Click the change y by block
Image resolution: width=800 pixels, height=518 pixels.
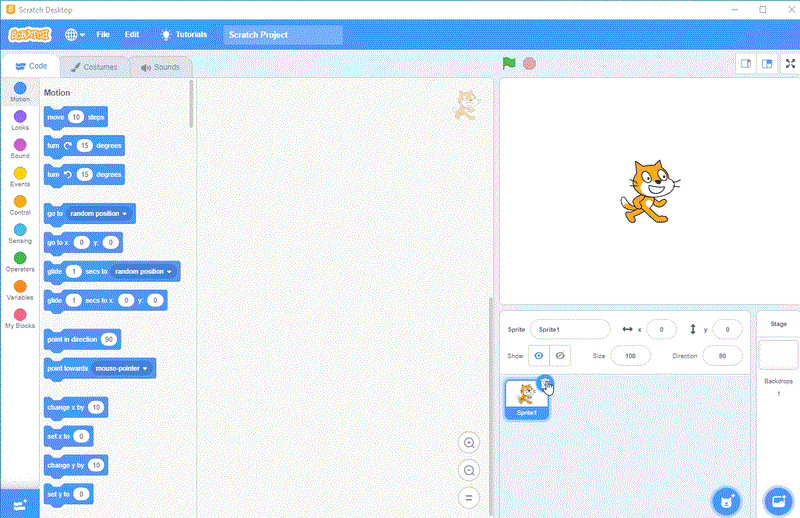pos(65,465)
